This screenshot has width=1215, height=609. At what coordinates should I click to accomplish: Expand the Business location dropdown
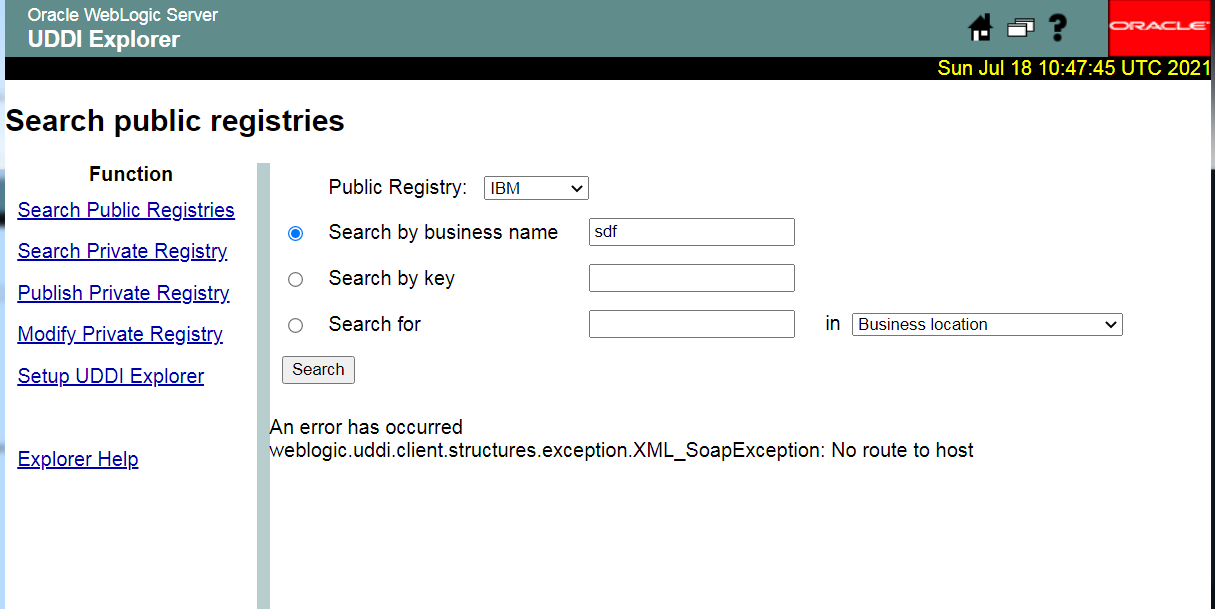pyautogui.click(x=987, y=324)
